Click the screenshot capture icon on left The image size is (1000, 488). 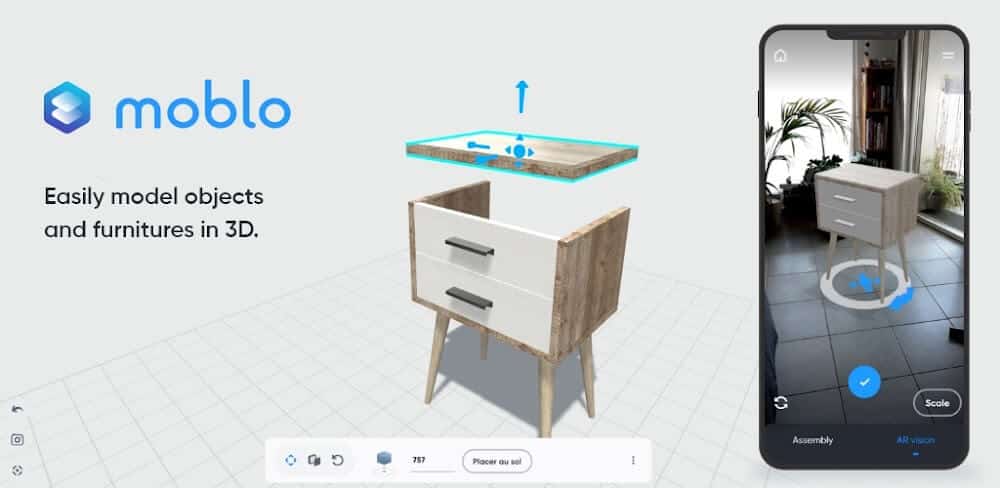(x=17, y=439)
